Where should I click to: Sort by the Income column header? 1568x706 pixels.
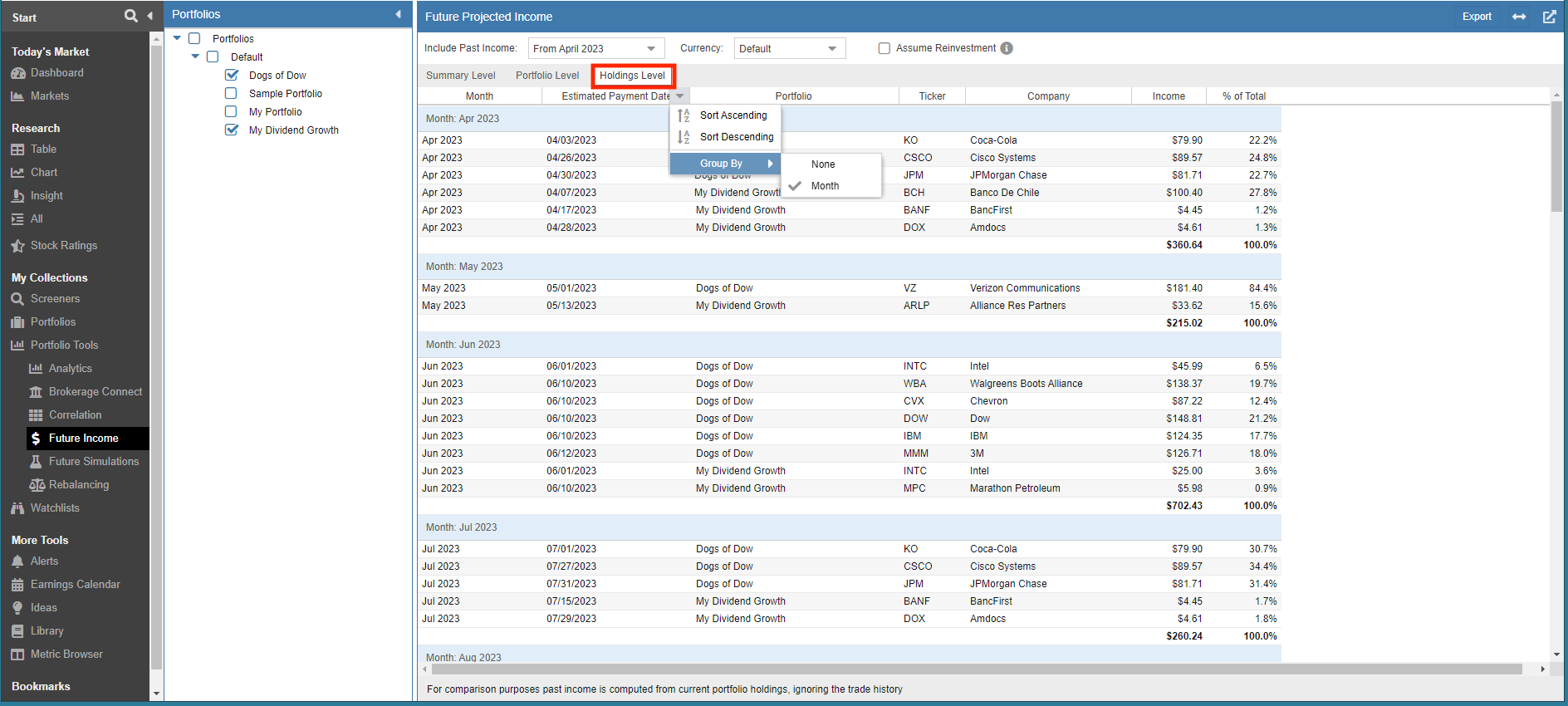[1169, 96]
